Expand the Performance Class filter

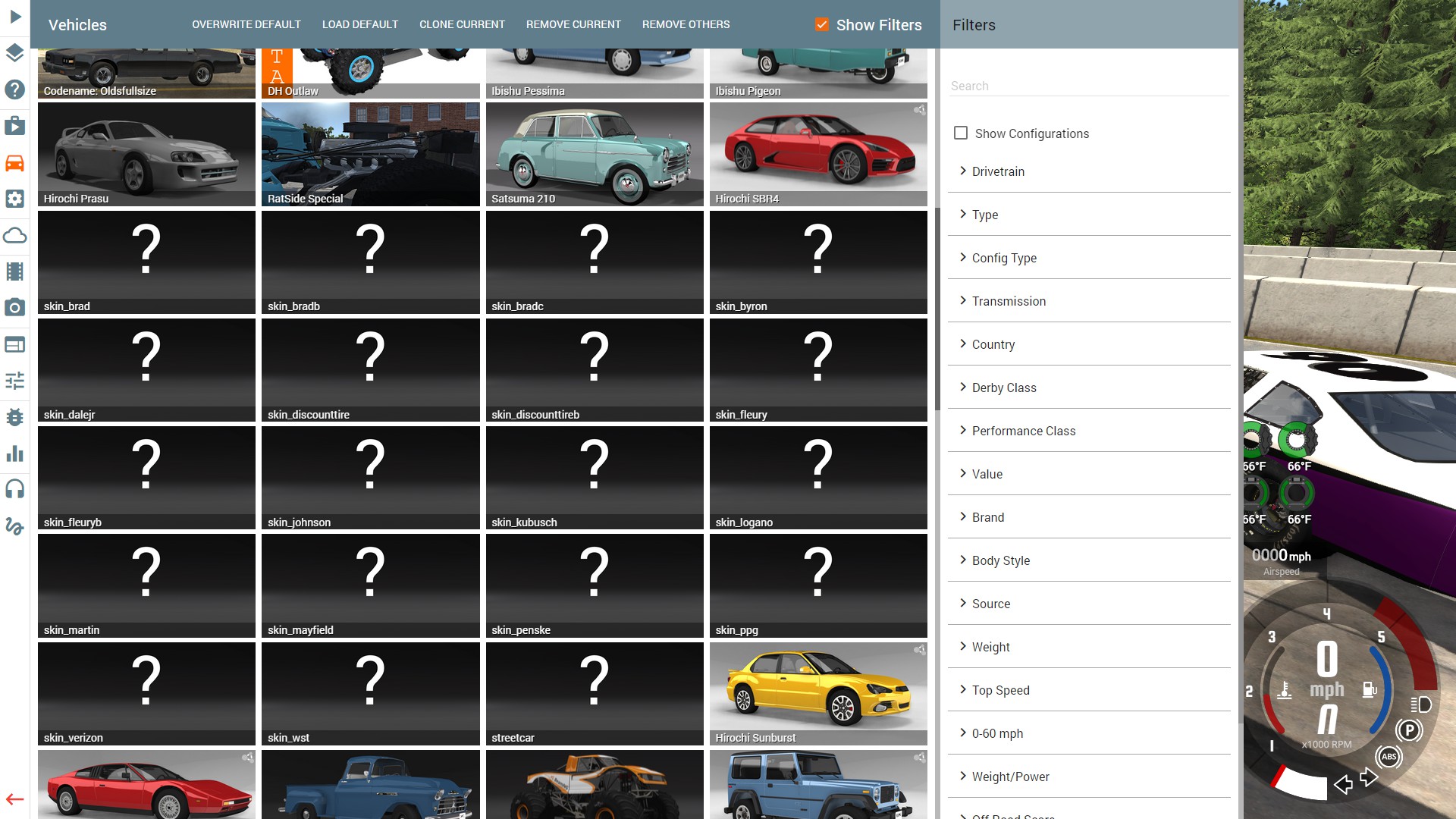click(x=1089, y=431)
